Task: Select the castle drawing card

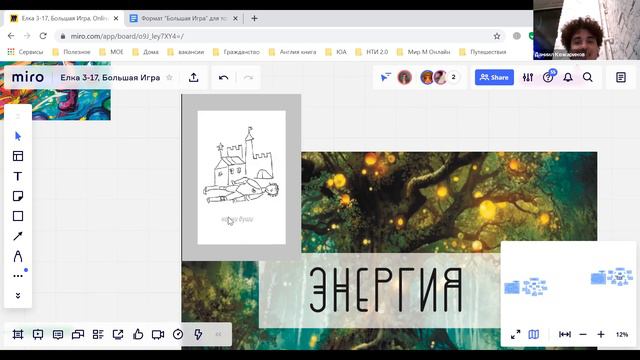Action: pyautogui.click(x=242, y=178)
